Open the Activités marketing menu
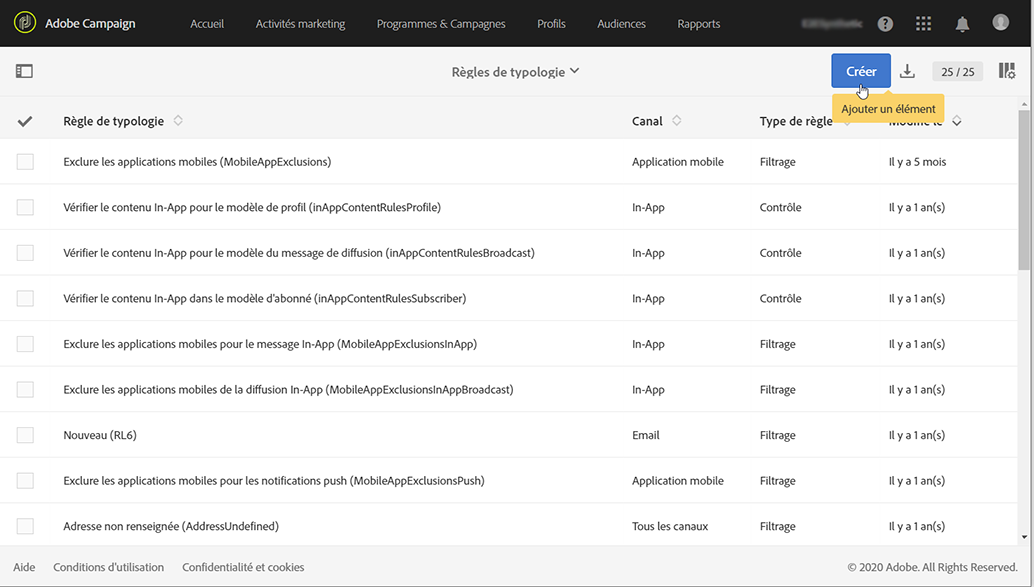Viewport: 1034px width, 587px height. pos(300,24)
